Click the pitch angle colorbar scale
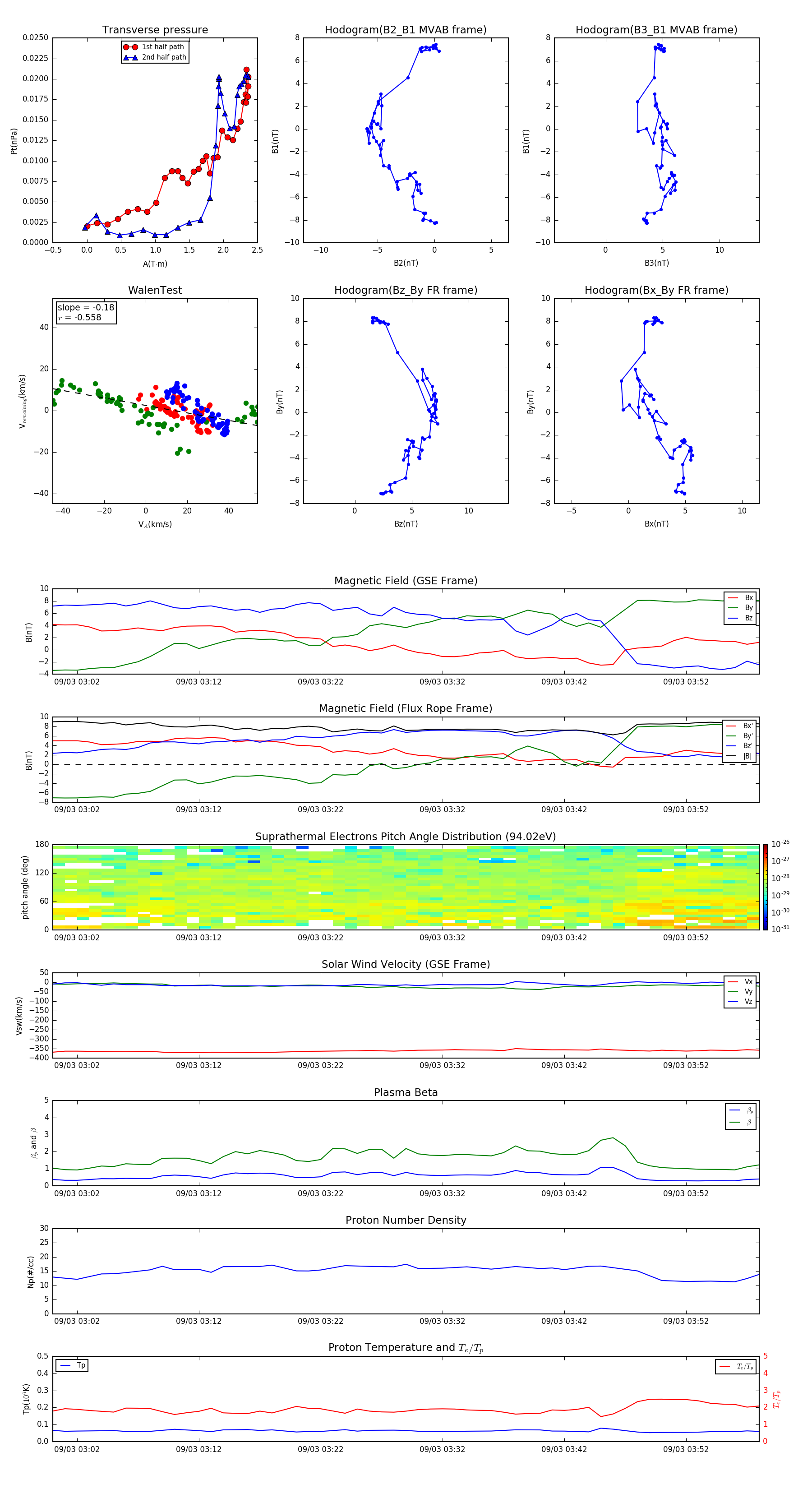Viewport: 812px width, 1489px height. point(765,887)
